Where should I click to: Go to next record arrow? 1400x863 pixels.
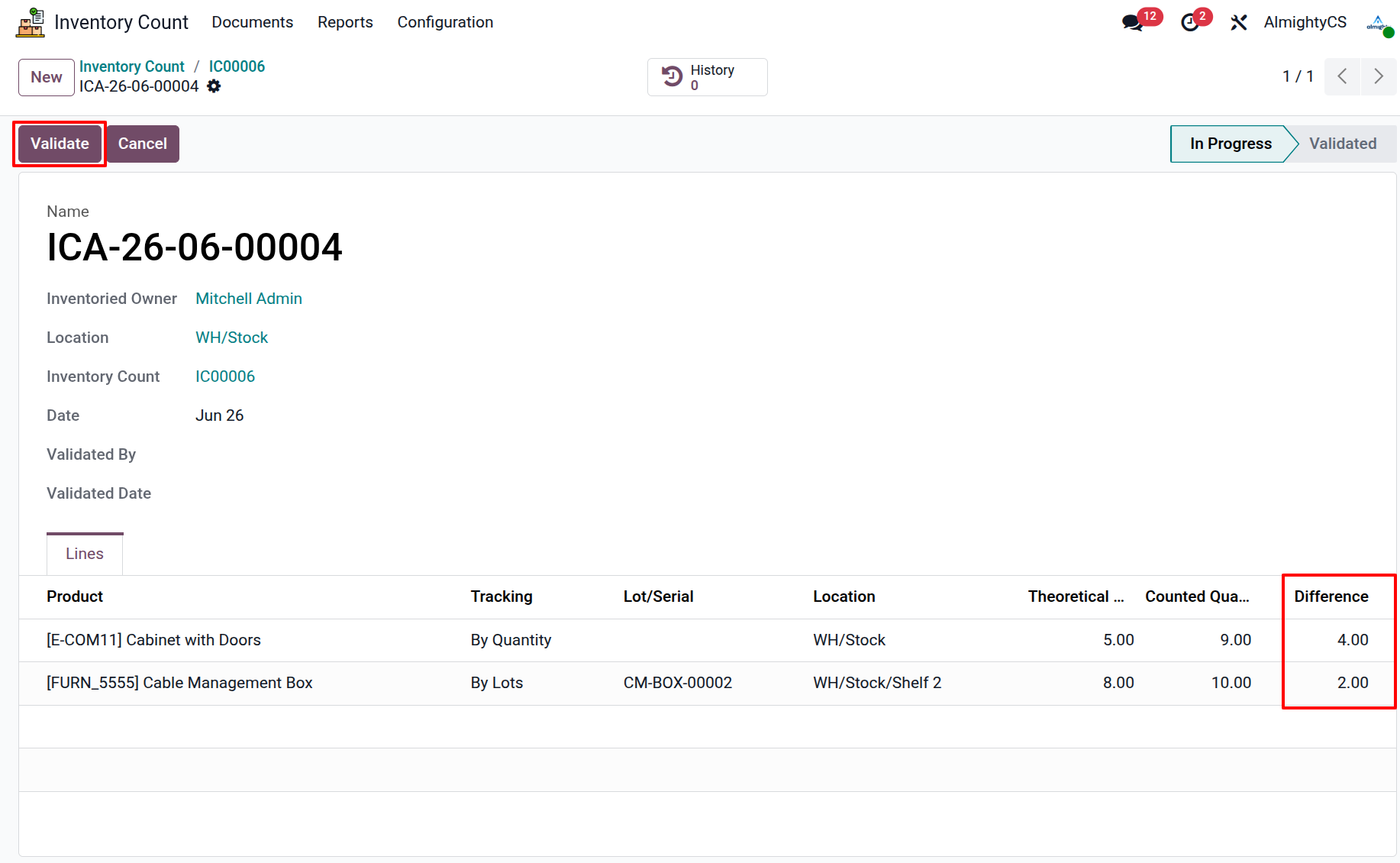1379,76
